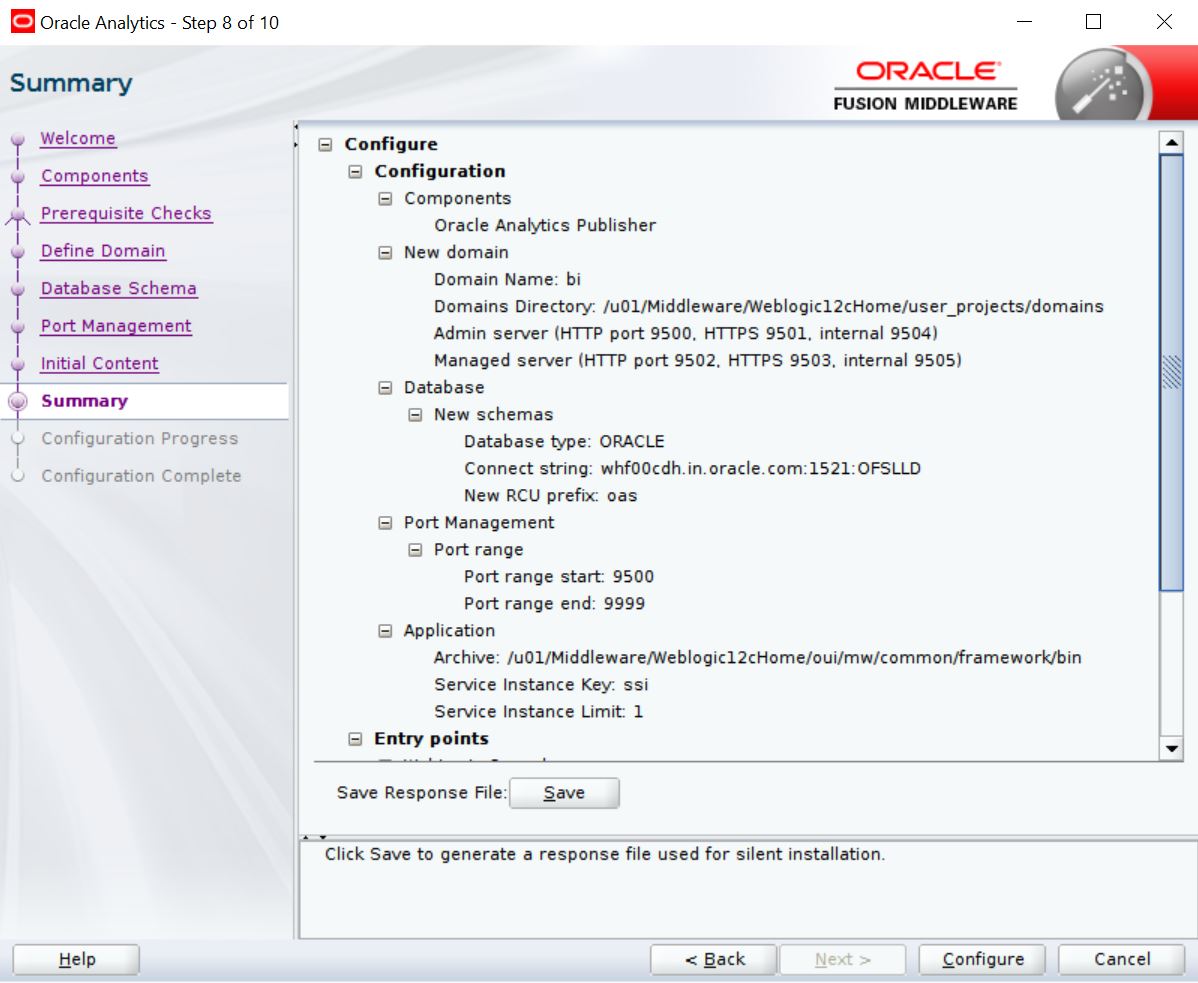This screenshot has height=983, width=1198.
Task: Select the Domains Directory path row
Action: point(769,306)
